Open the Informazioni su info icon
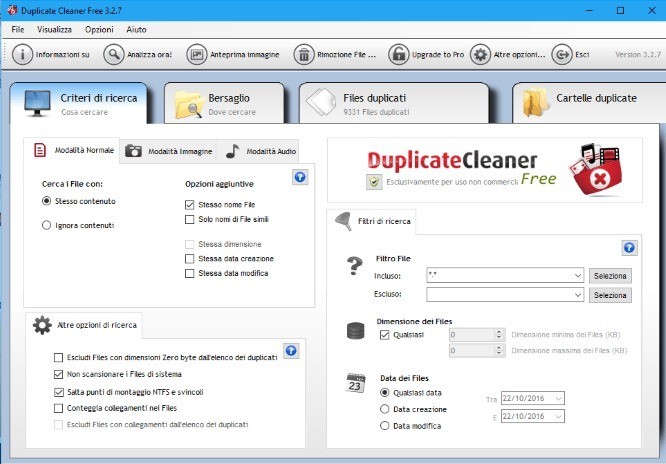The width and height of the screenshot is (666, 464). tap(22, 54)
